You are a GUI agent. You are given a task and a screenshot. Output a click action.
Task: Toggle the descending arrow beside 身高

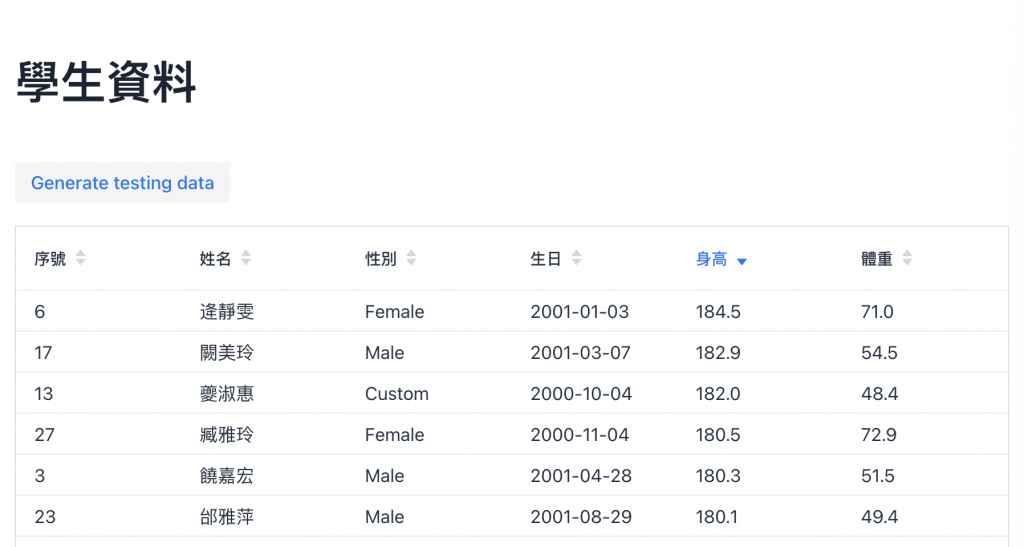(x=742, y=261)
